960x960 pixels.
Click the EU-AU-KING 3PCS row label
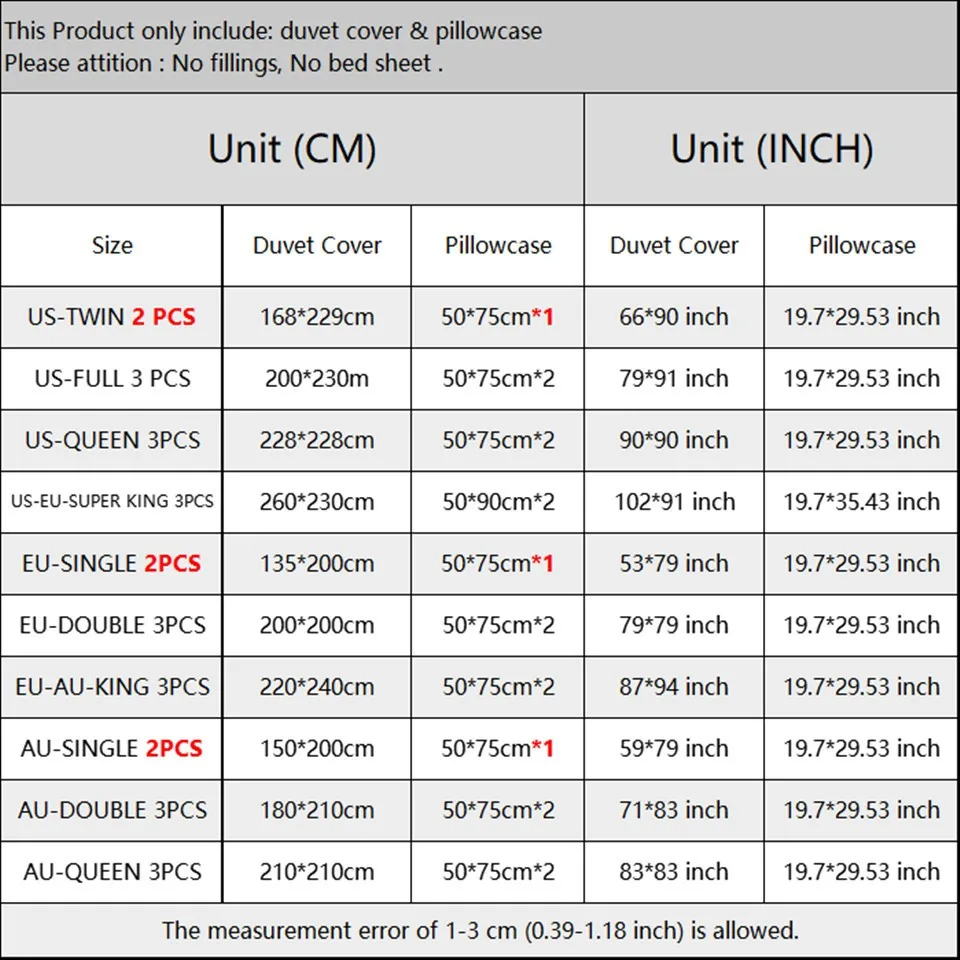point(111,688)
